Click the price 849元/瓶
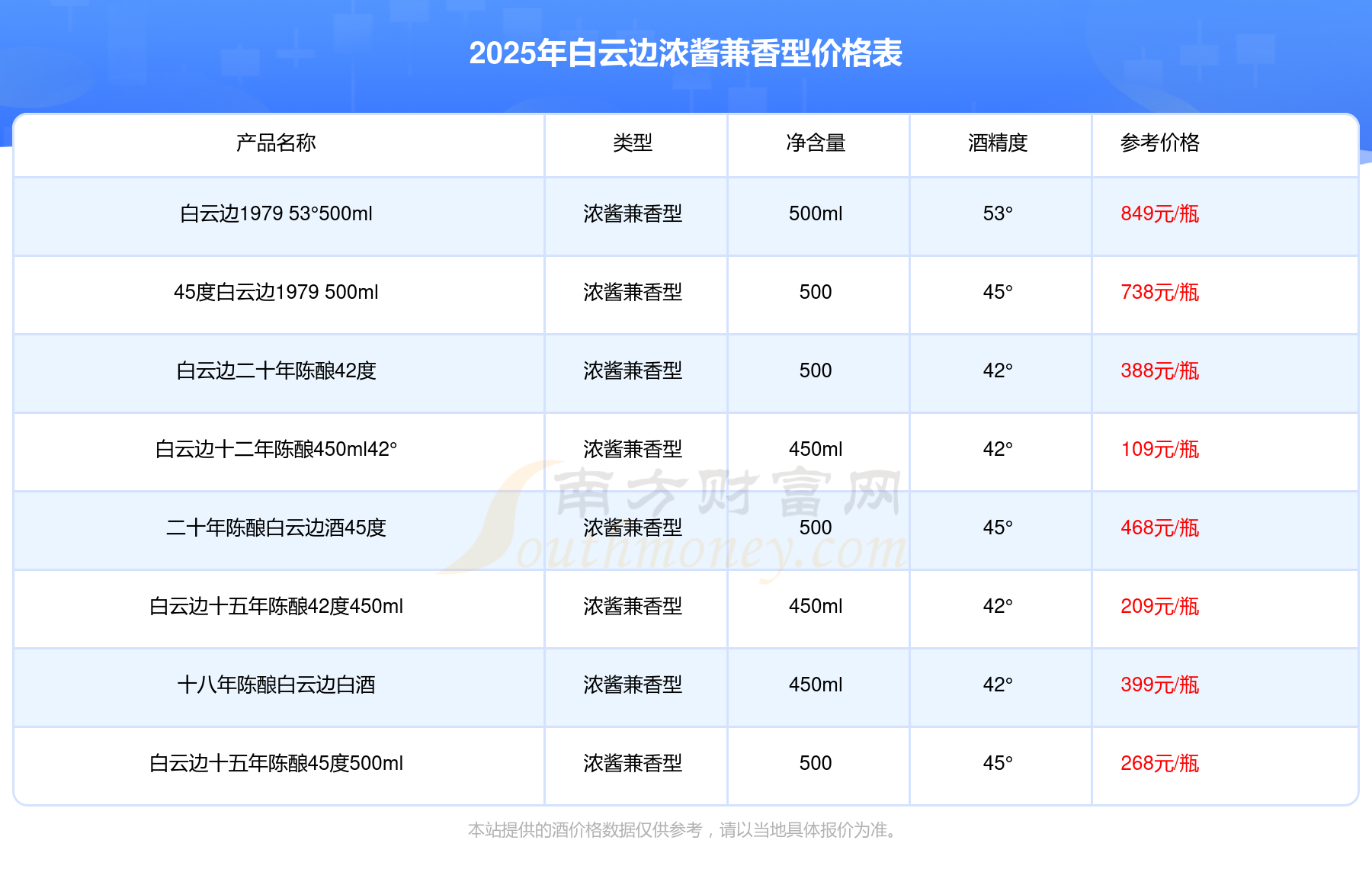Screen dimensions: 1372x869 coord(1160,213)
